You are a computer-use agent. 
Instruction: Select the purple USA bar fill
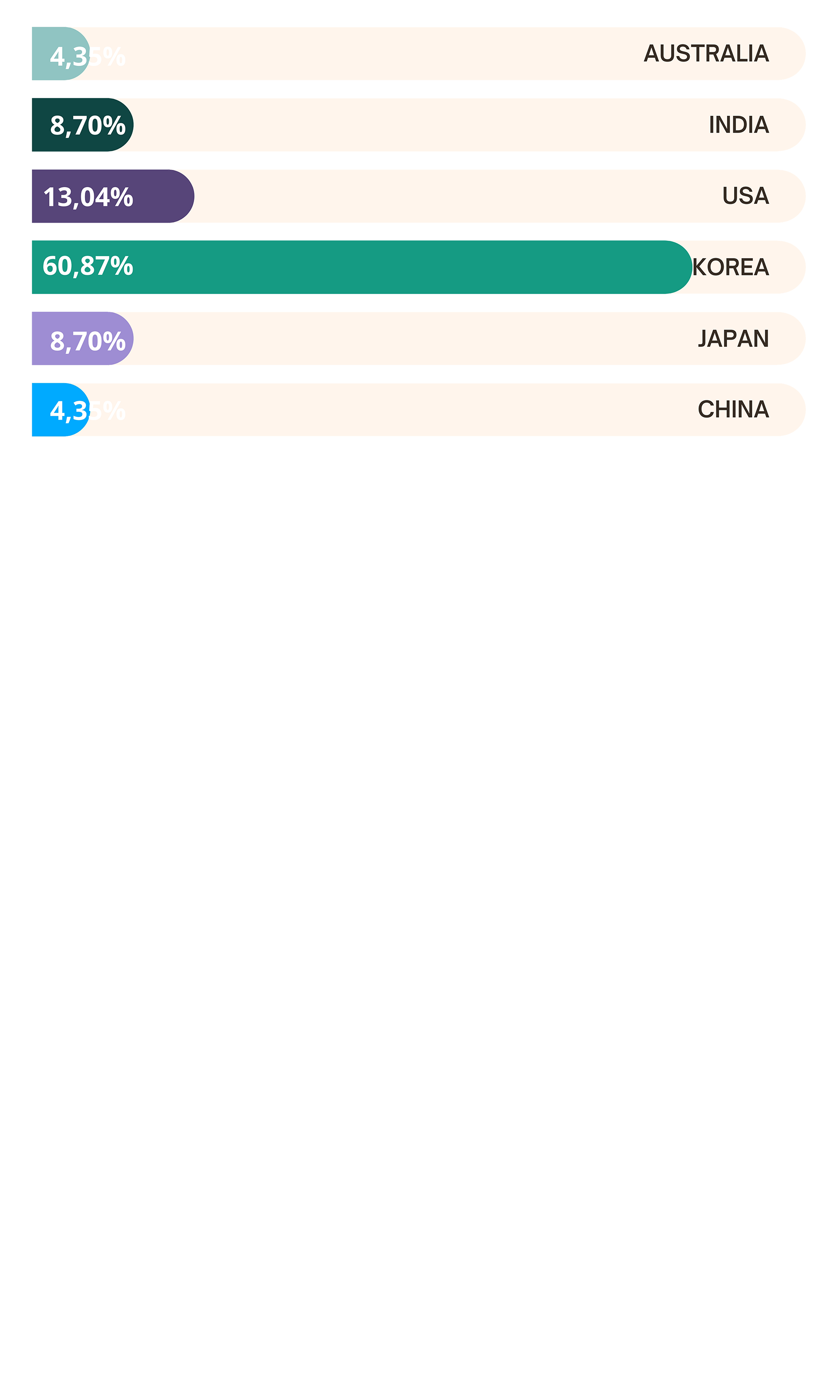[113, 196]
